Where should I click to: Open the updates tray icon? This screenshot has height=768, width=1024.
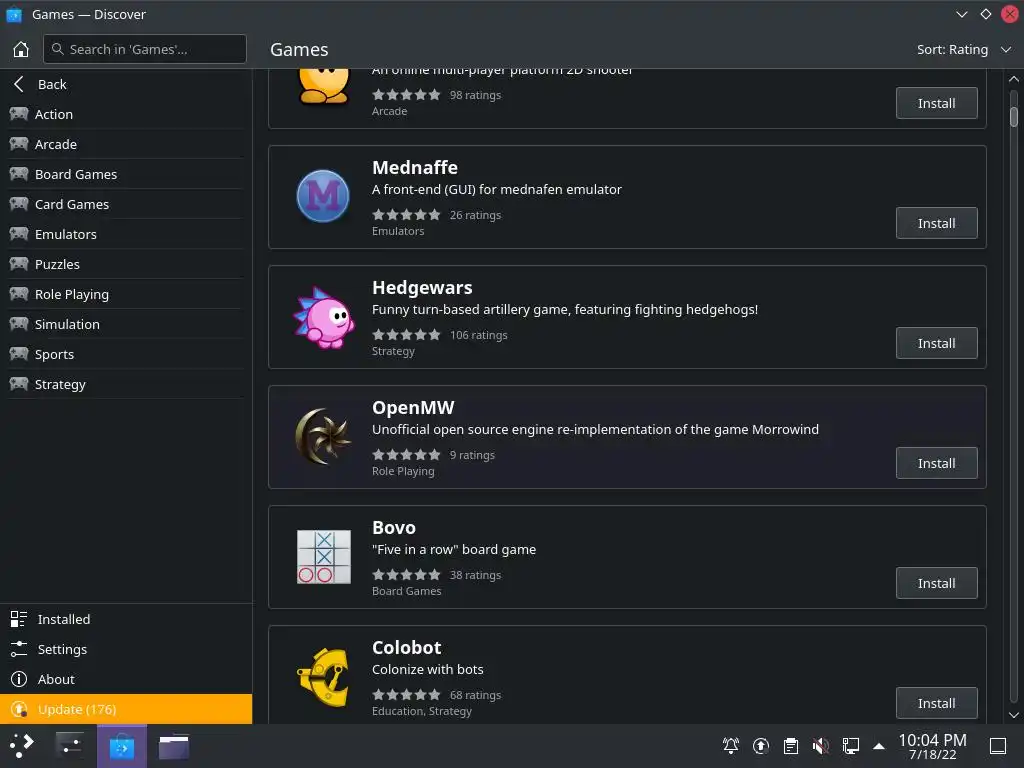click(761, 745)
